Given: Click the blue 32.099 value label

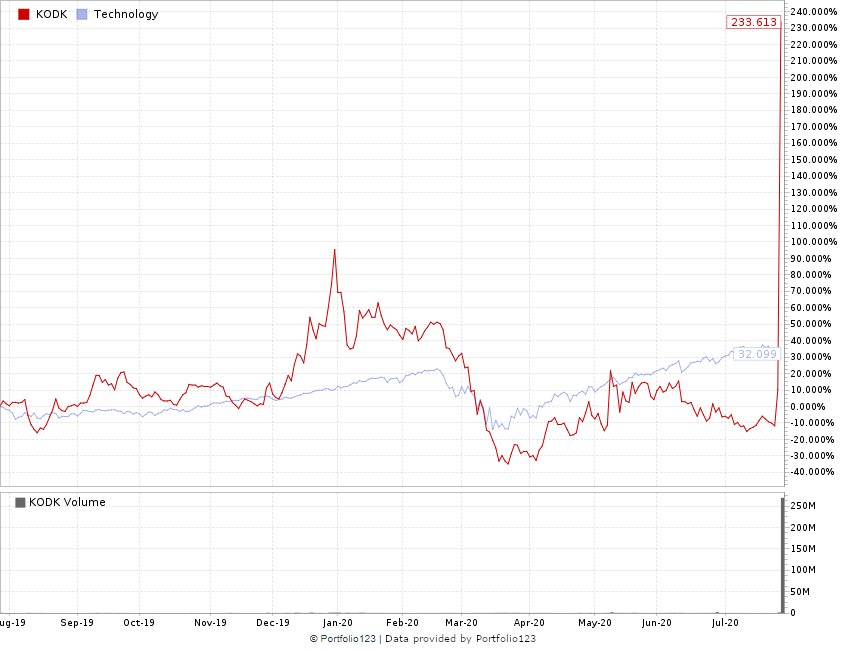Looking at the screenshot, I should click(x=757, y=354).
